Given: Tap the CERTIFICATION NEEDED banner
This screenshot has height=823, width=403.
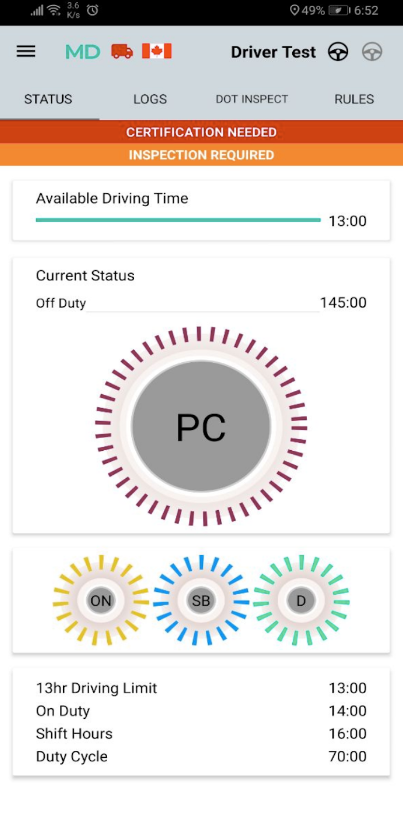Looking at the screenshot, I should point(202,132).
